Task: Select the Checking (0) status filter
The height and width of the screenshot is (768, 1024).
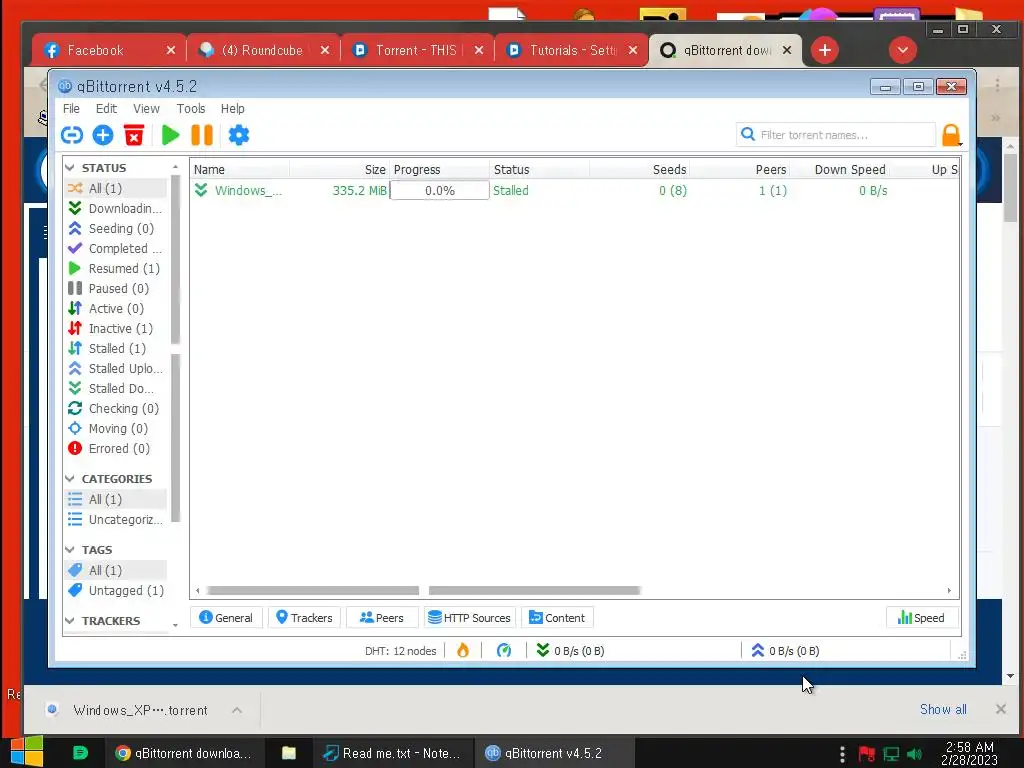Action: (115, 409)
